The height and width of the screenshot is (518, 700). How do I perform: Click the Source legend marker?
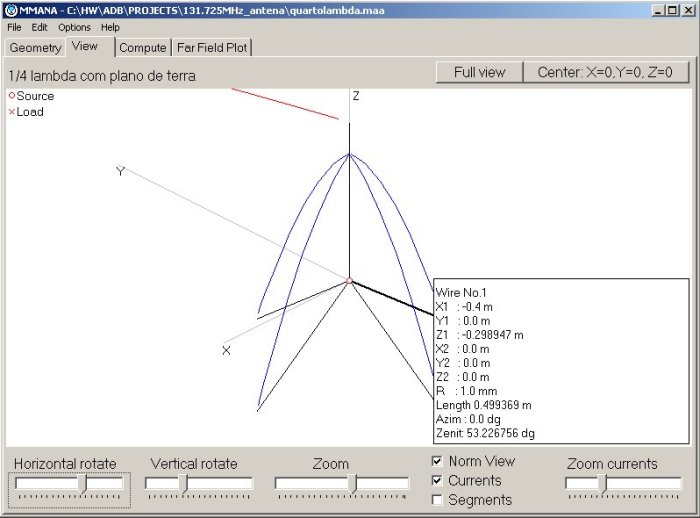point(12,96)
